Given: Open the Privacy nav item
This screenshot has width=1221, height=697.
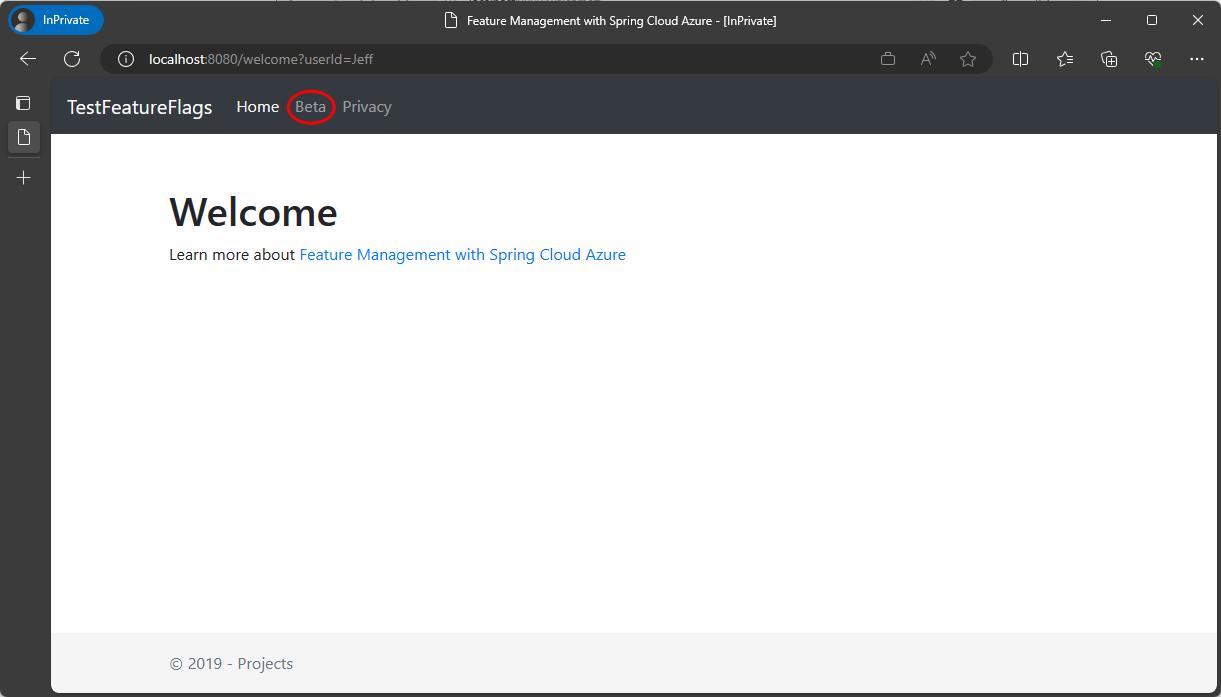Looking at the screenshot, I should tap(367, 107).
